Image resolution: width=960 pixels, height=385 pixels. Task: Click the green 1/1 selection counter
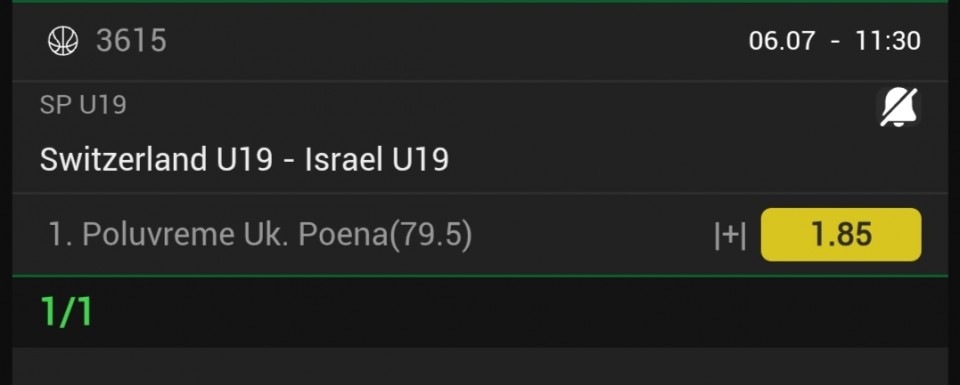tap(66, 312)
